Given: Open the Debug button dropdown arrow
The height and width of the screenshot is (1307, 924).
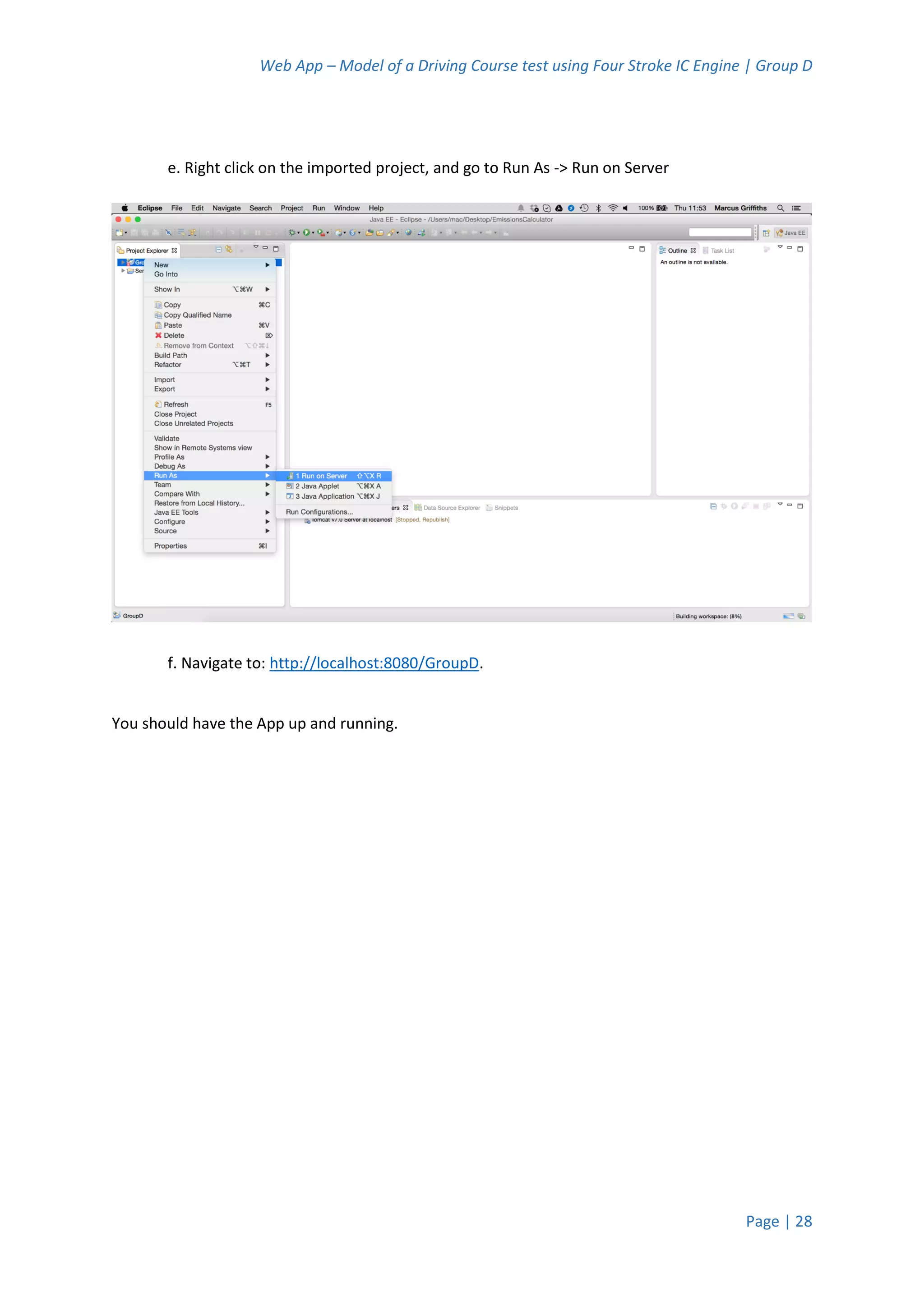Looking at the screenshot, I should click(x=298, y=233).
